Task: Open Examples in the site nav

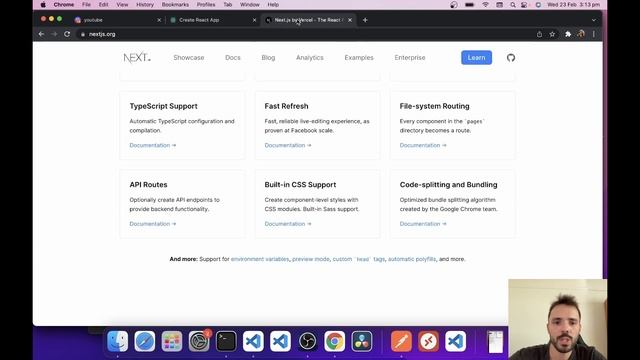Action: coord(359,58)
